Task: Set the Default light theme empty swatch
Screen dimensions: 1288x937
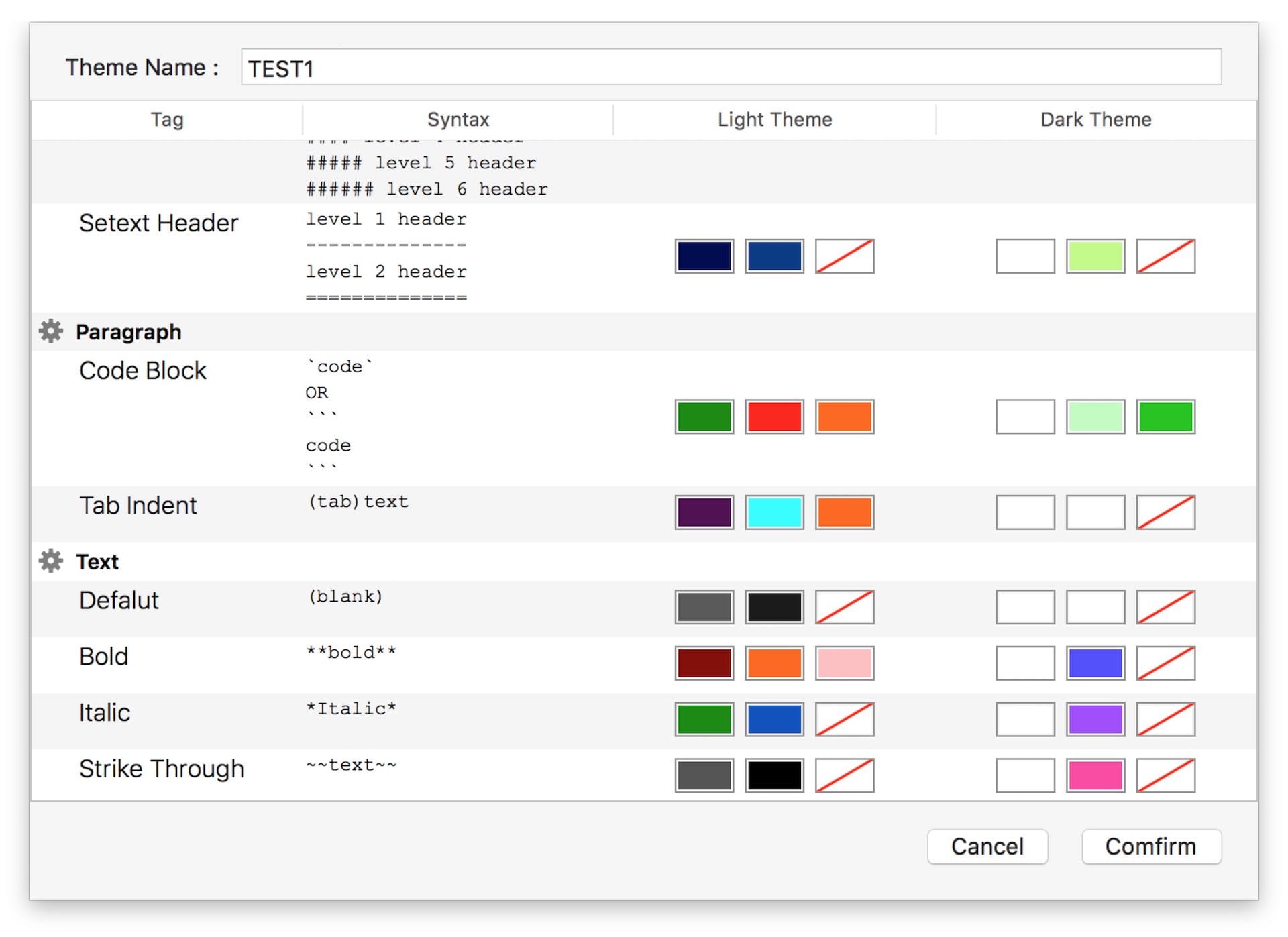Action: [x=844, y=607]
